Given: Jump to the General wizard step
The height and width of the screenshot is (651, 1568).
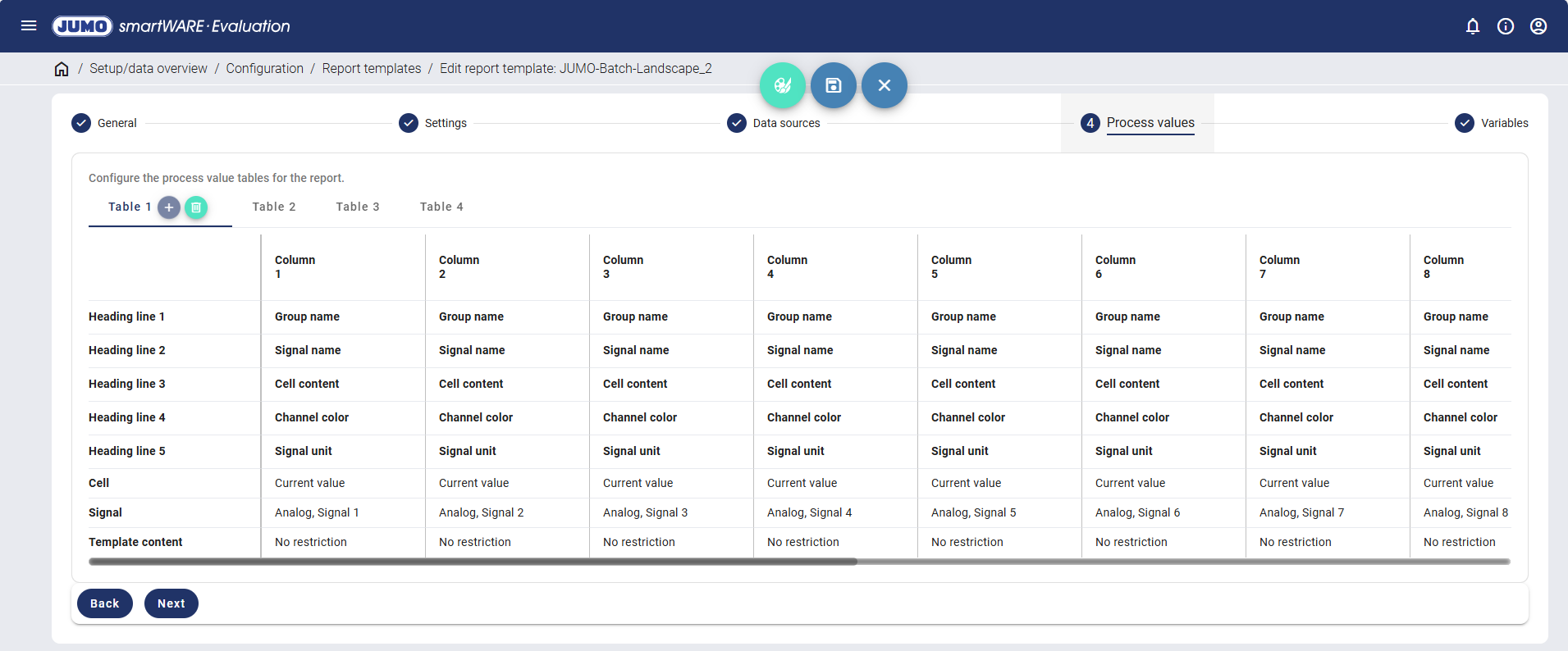Looking at the screenshot, I should coord(105,123).
